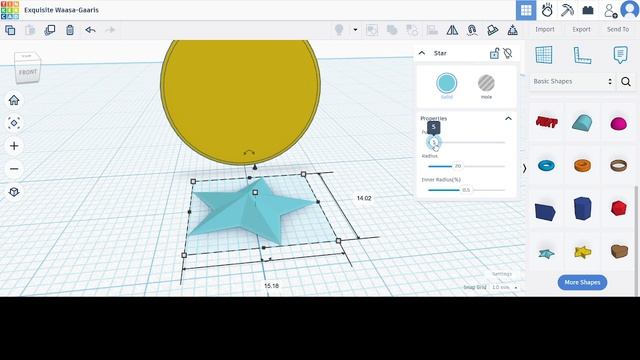This screenshot has width=640, height=360.
Task: Copy the selected Star shape
Action: (10, 30)
